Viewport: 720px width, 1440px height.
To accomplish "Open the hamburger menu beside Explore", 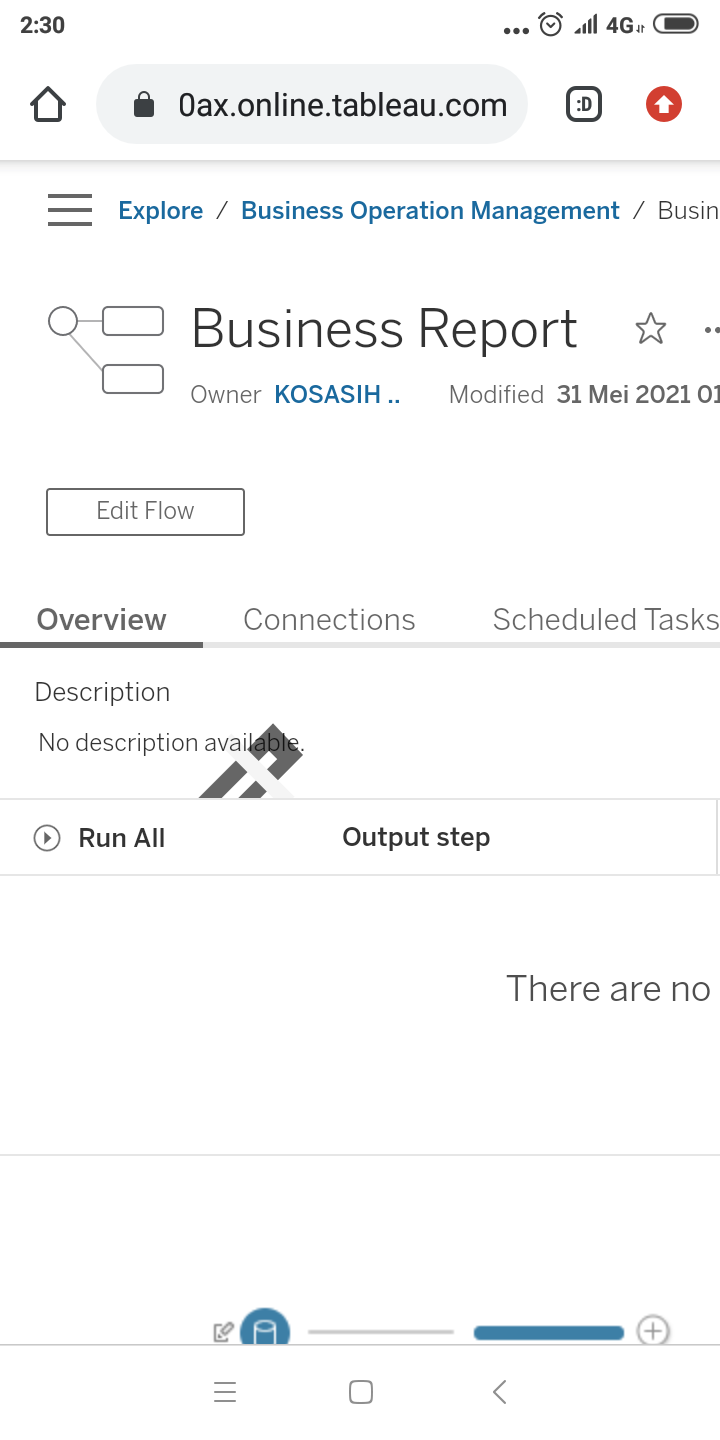I will (x=69, y=210).
